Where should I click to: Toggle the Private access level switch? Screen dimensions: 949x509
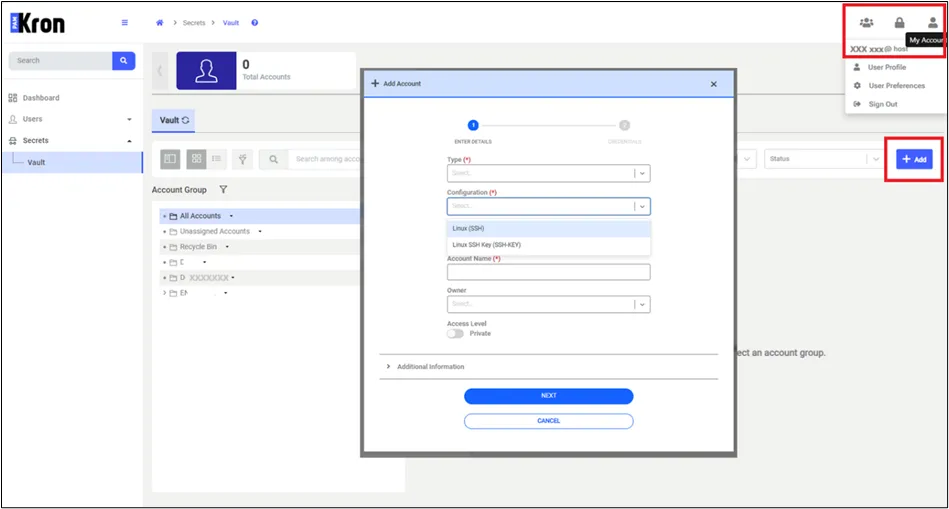click(x=455, y=333)
